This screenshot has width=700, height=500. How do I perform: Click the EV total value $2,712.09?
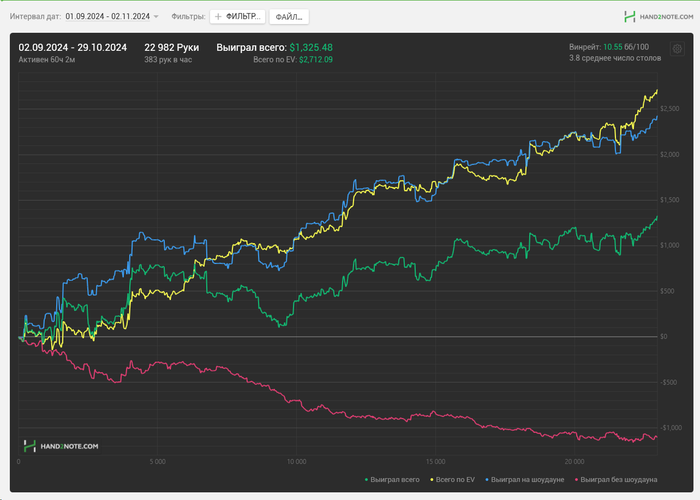[x=316, y=59]
